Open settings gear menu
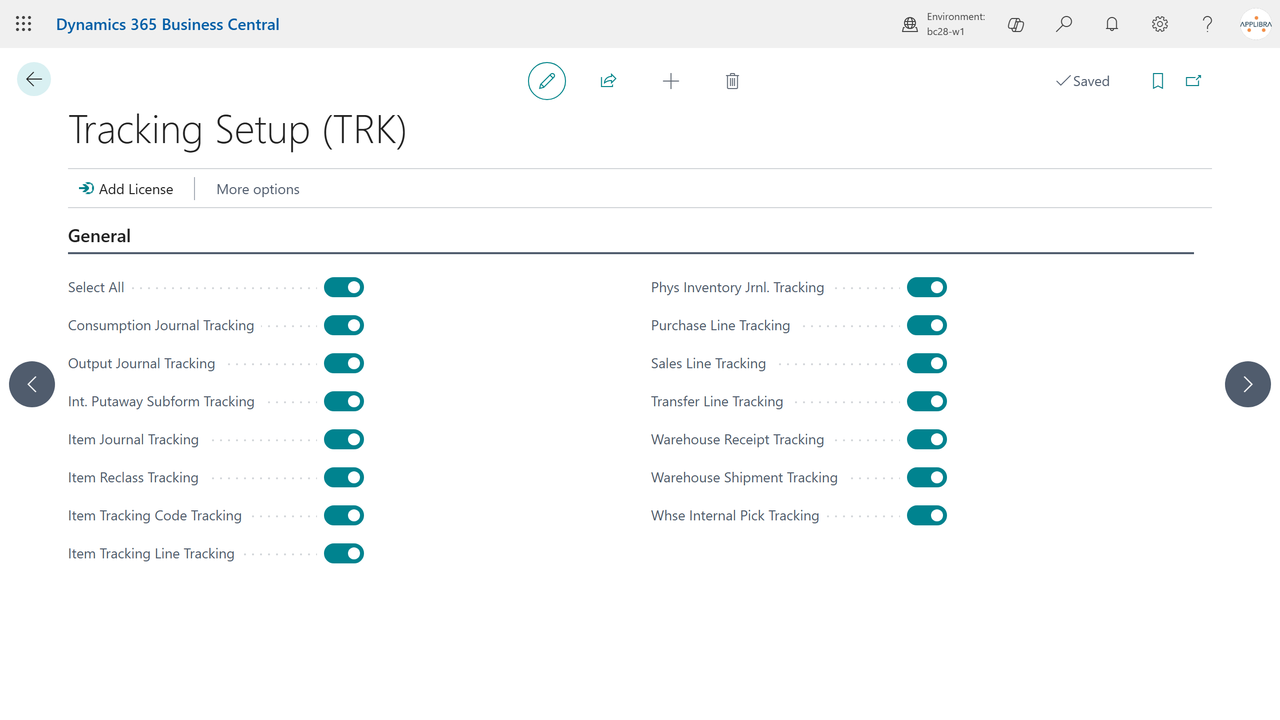Screen dimensions: 1280x720 coord(1160,24)
